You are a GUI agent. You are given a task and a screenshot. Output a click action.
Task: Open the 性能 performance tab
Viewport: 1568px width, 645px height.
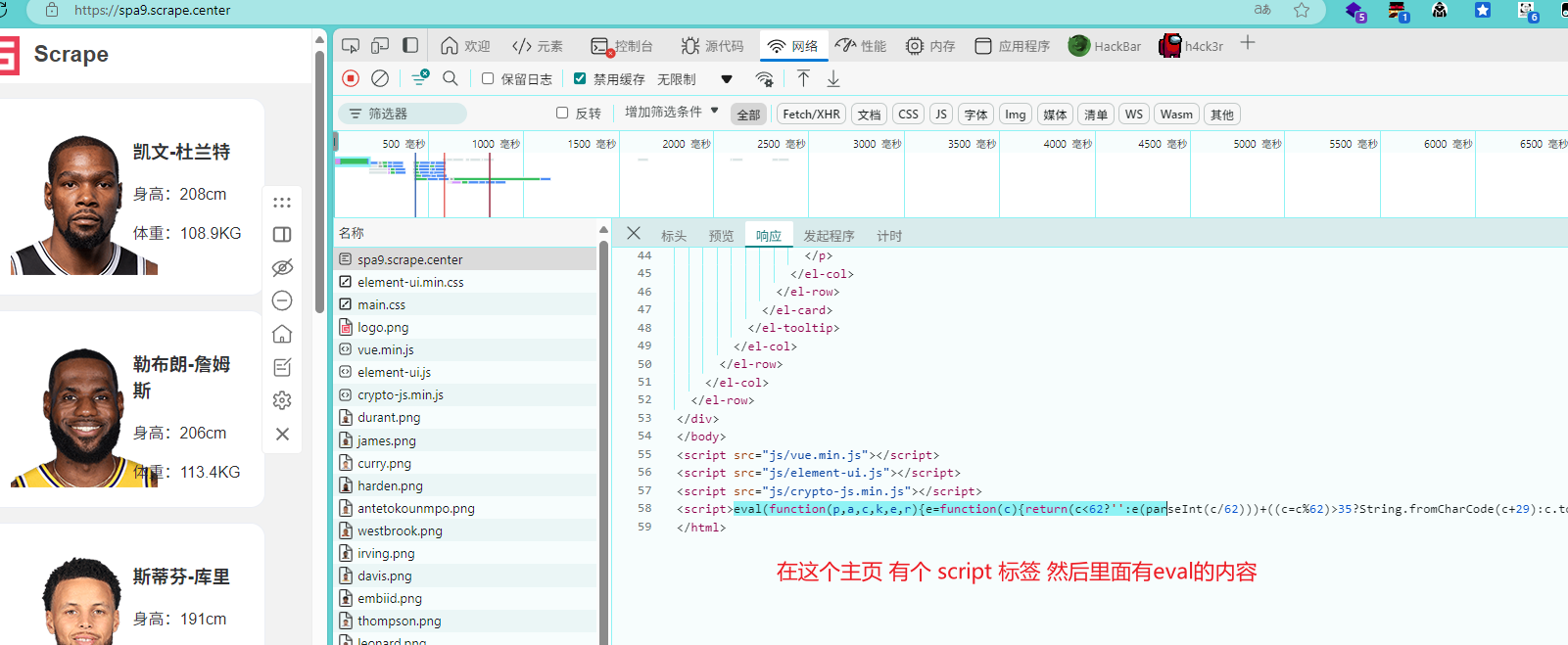[x=861, y=46]
